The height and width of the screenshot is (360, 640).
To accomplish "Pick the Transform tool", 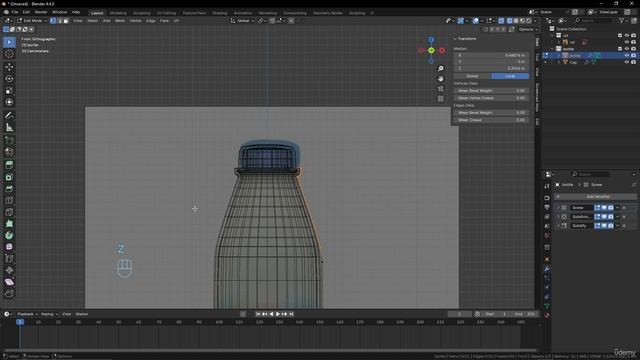I will (x=9, y=102).
